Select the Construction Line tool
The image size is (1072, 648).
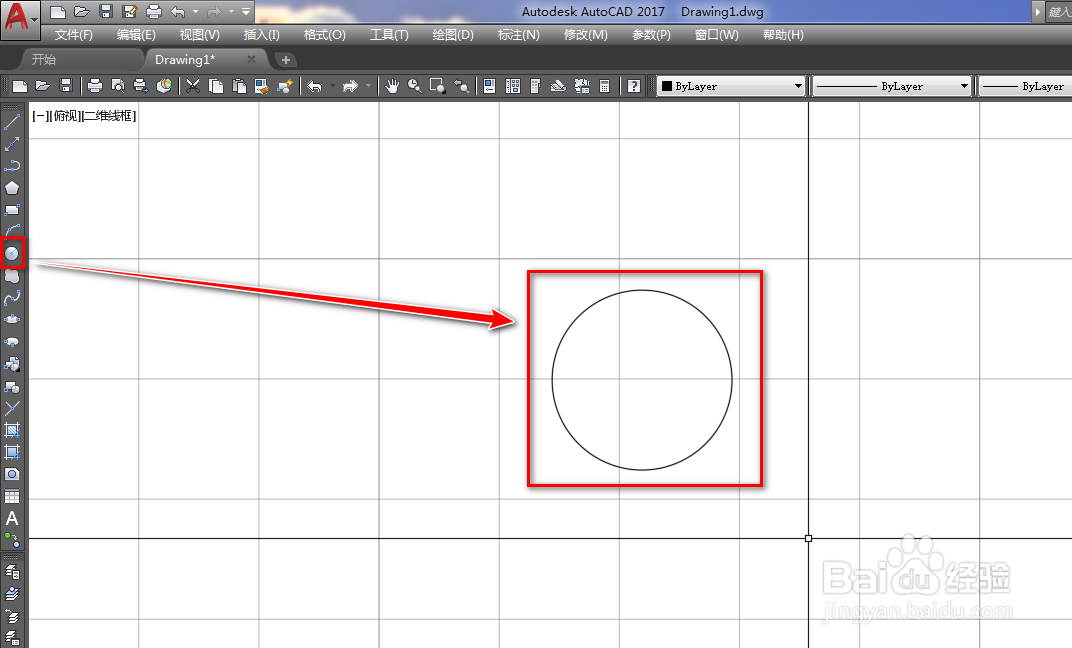(x=12, y=144)
